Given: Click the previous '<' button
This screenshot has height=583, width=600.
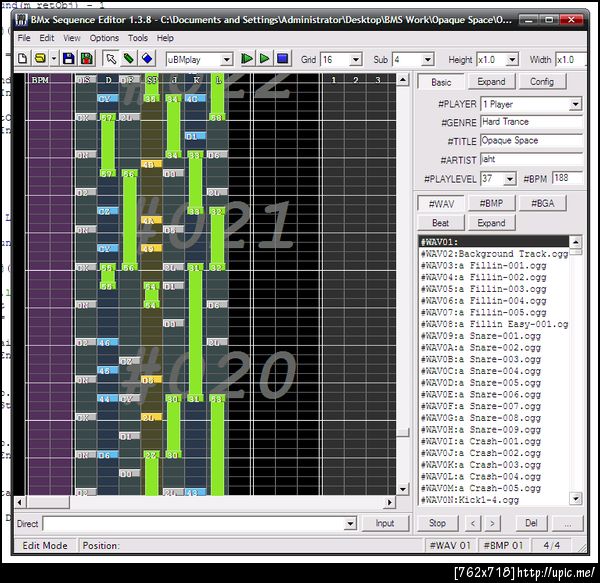Looking at the screenshot, I should coord(473,523).
